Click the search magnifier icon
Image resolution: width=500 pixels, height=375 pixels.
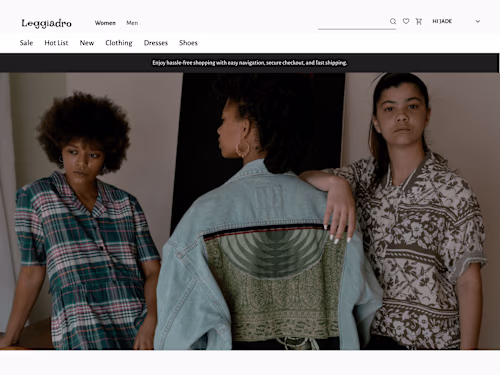click(393, 21)
